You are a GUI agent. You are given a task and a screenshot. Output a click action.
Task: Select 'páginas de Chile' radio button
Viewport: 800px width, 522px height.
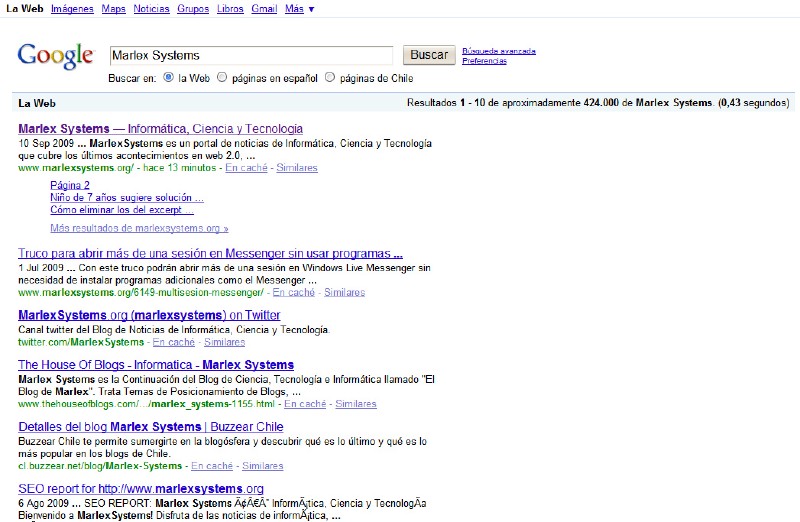click(x=330, y=77)
